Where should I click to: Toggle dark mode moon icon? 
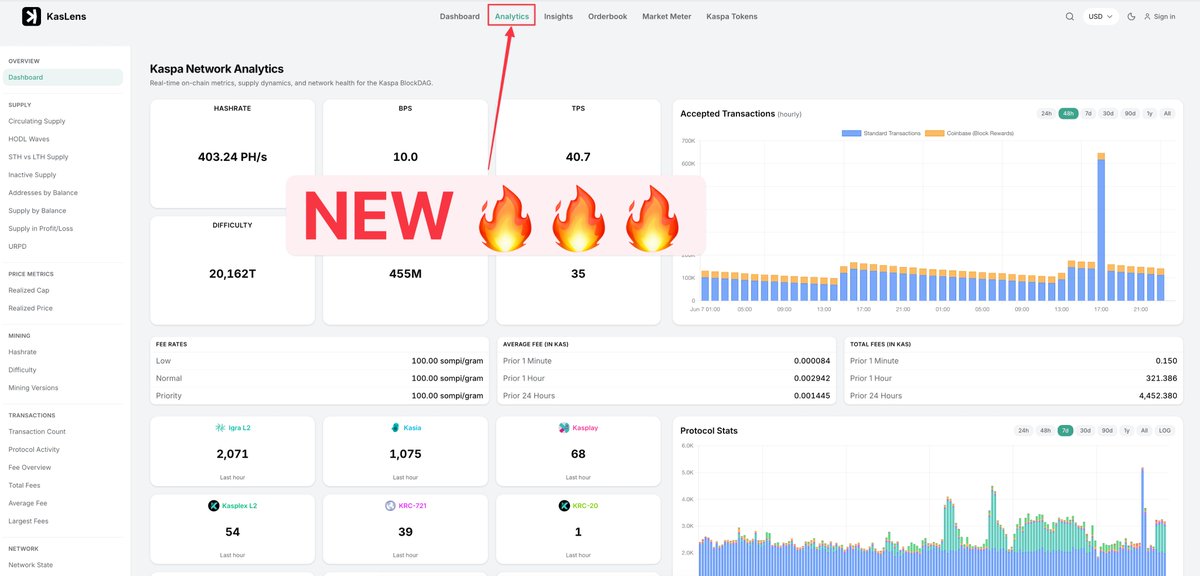(x=1131, y=16)
